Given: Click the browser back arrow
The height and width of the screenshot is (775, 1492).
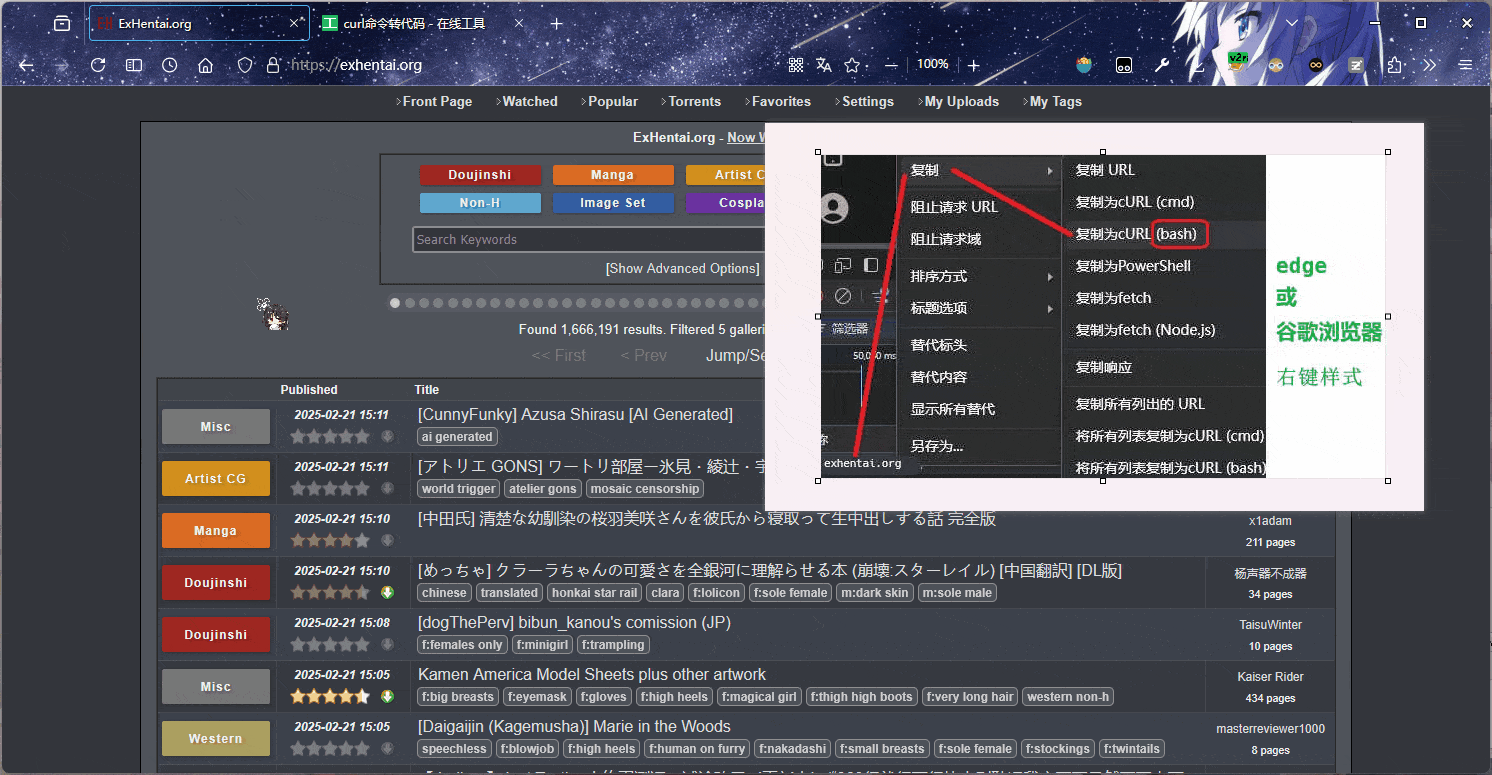Looking at the screenshot, I should pos(27,65).
